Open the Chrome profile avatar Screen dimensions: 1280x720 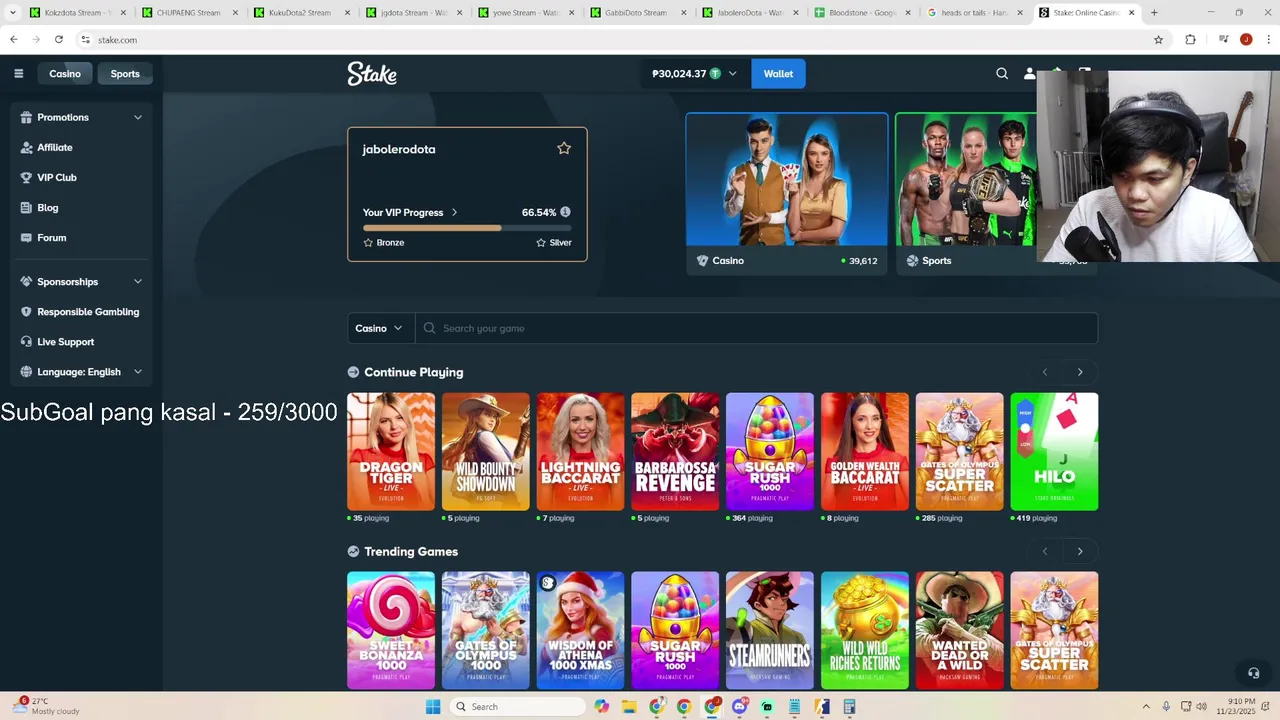click(1246, 39)
